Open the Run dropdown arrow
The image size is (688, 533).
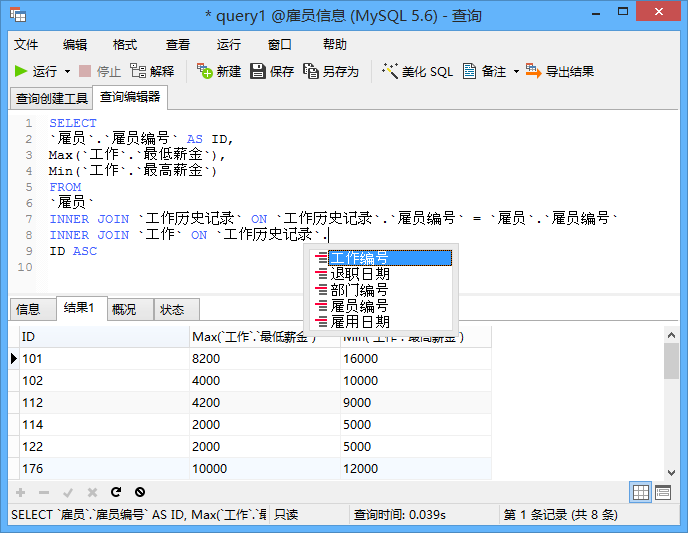coord(67,72)
